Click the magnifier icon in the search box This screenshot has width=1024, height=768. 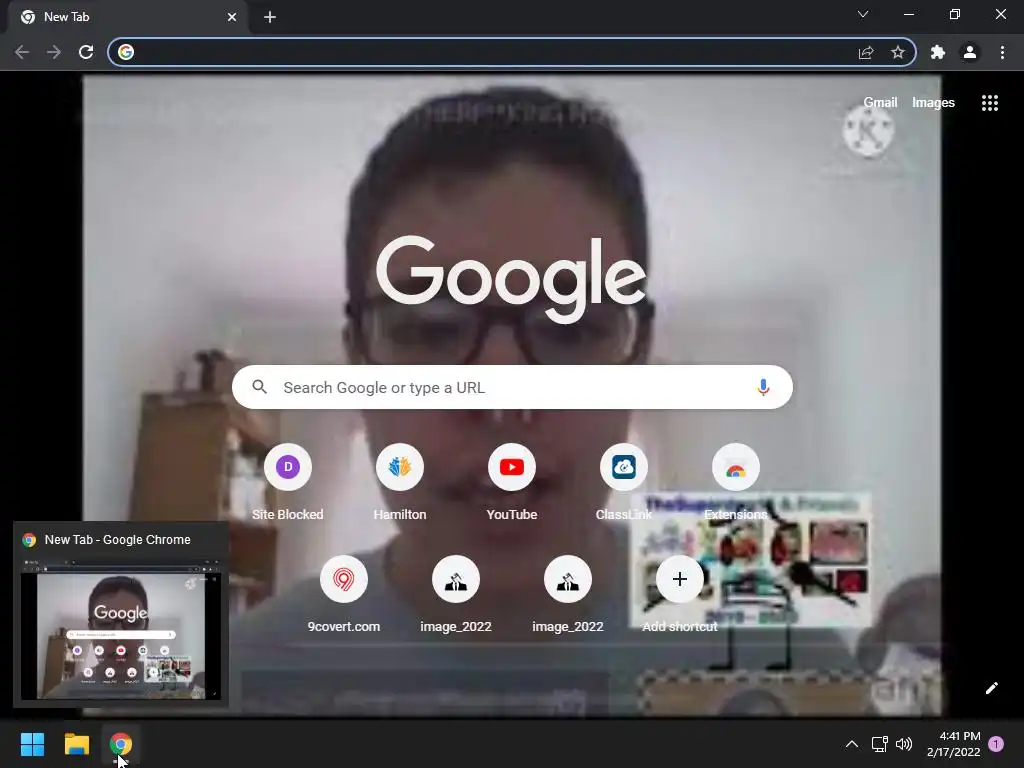[259, 387]
